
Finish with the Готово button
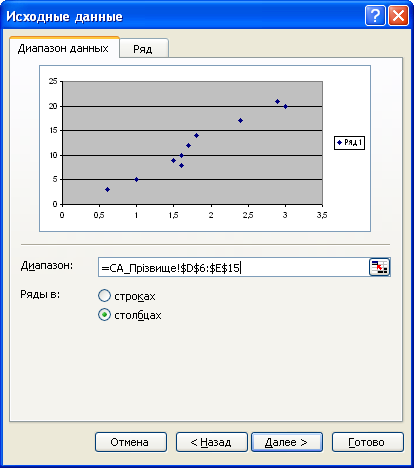(x=368, y=442)
